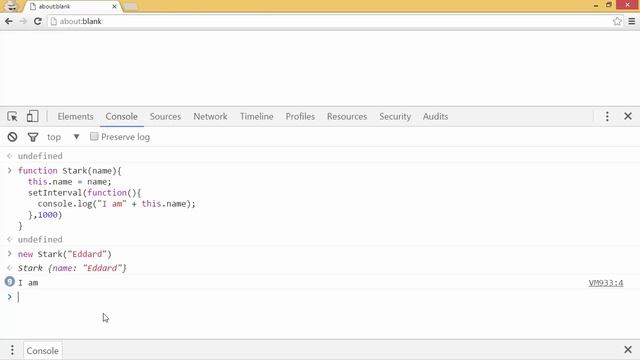Bookmark this page with the star icon
The height and width of the screenshot is (360, 640).
click(x=617, y=21)
